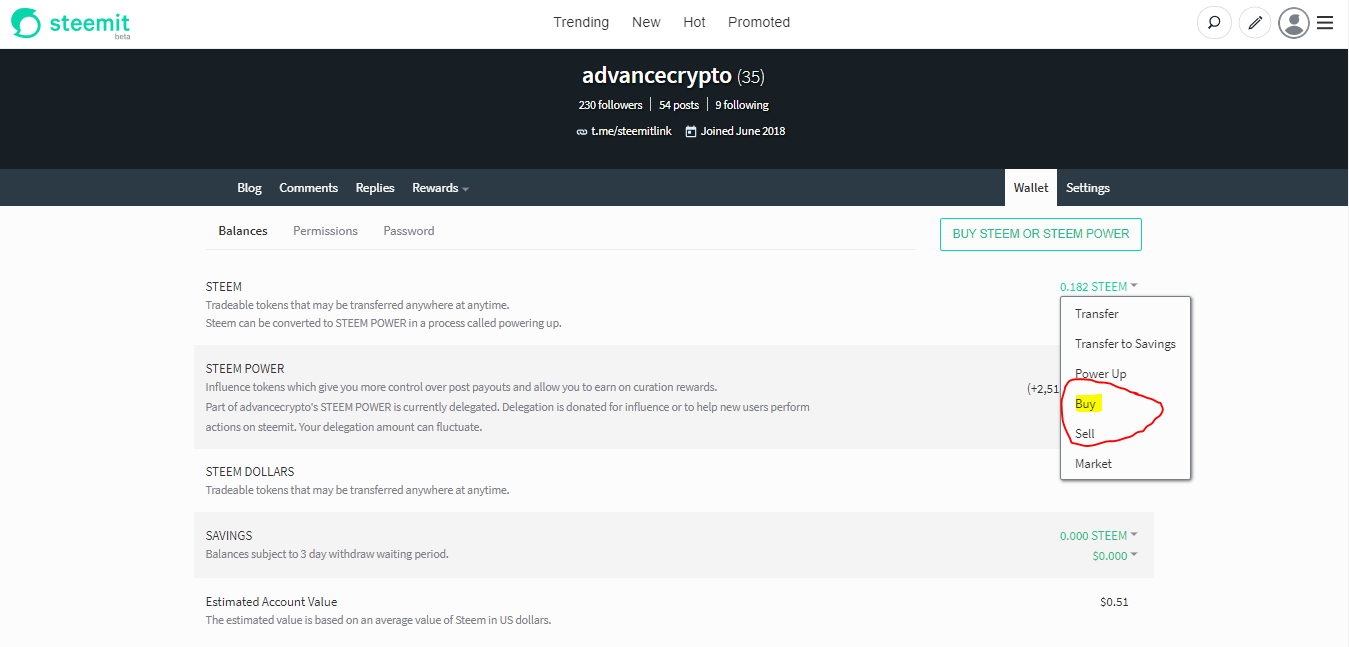Click the Joined June 2018 text
This screenshot has width=1349, height=647.
(743, 131)
